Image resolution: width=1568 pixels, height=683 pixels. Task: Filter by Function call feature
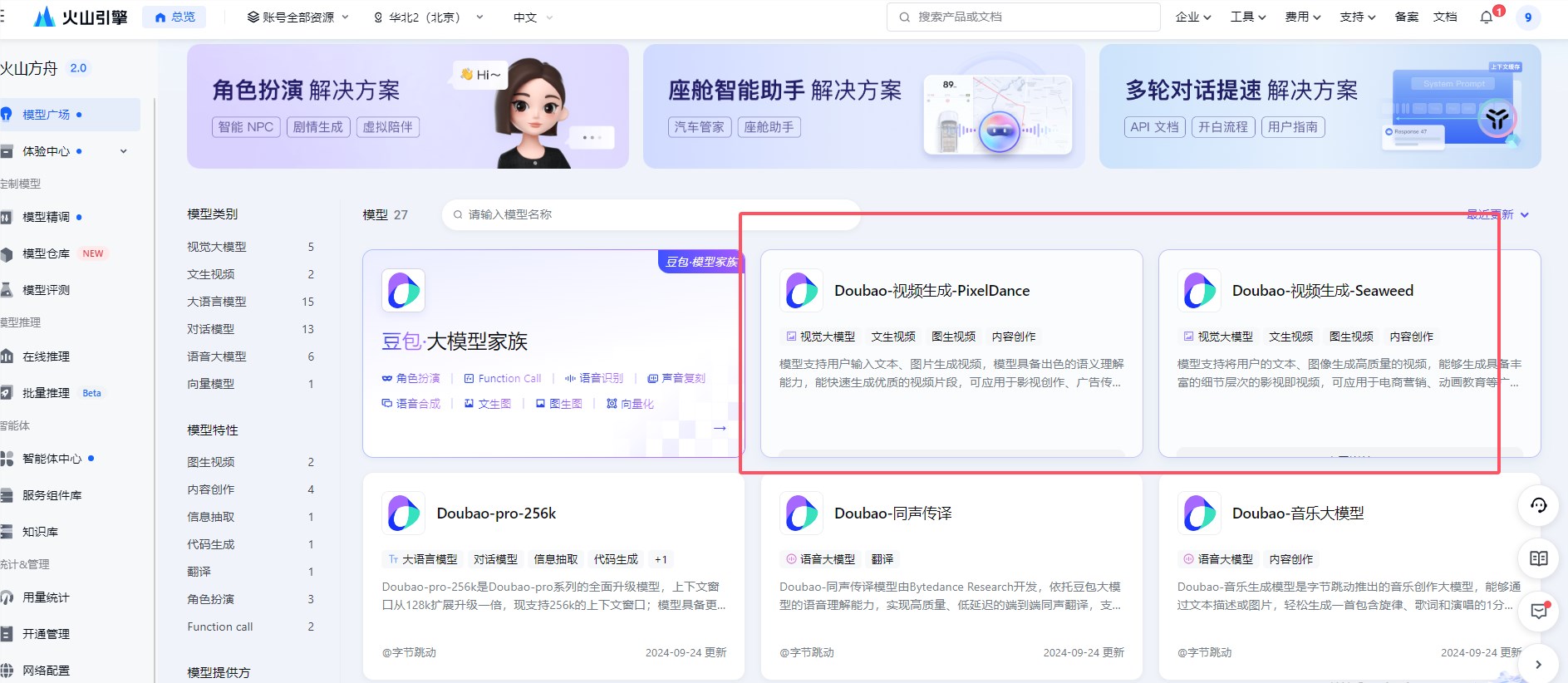click(x=251, y=626)
